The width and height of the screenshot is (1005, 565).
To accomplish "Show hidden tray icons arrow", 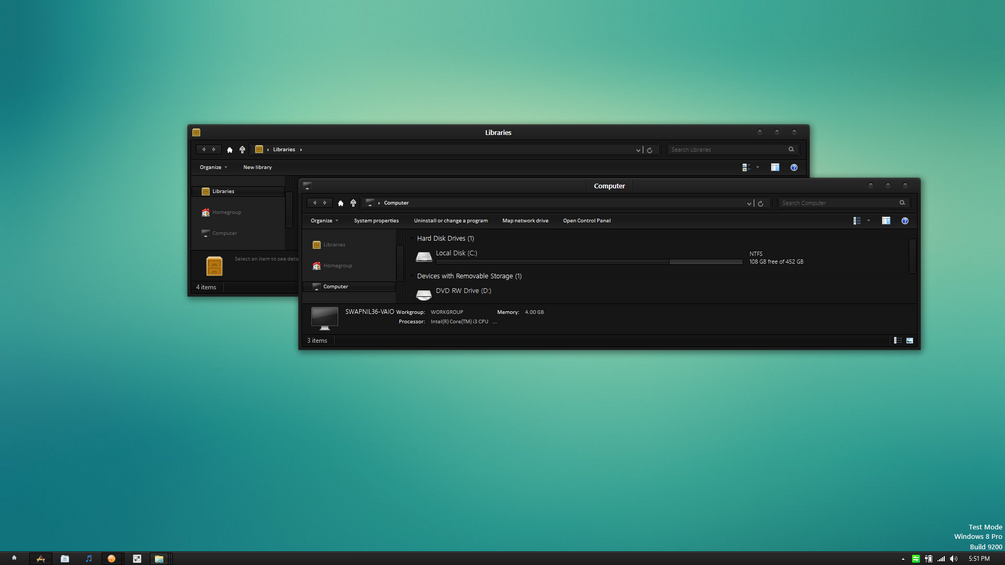I will click(903, 559).
